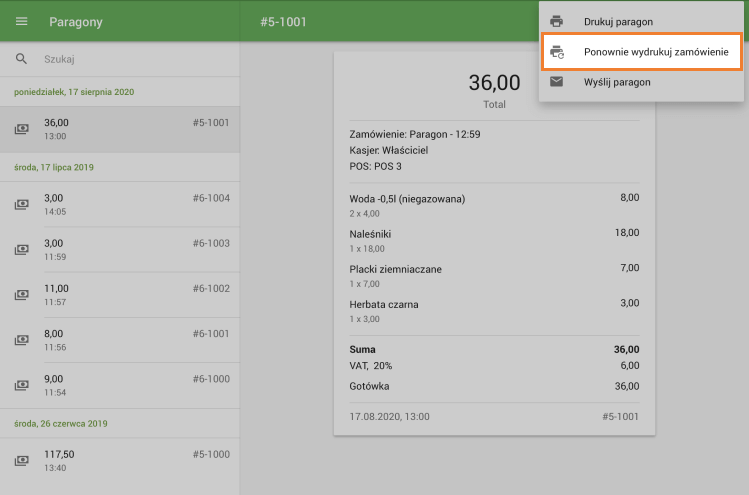Select Wyślij paragon from the menu
749x495 pixels.
click(x=617, y=81)
